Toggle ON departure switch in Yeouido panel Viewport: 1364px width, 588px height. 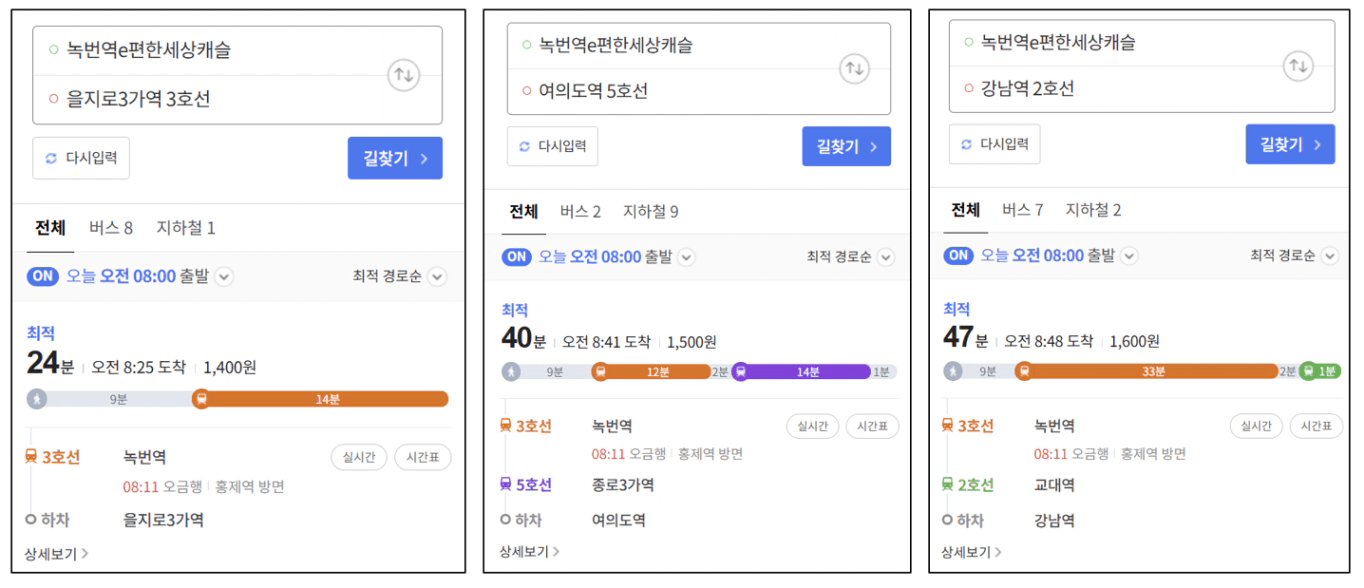coord(517,257)
